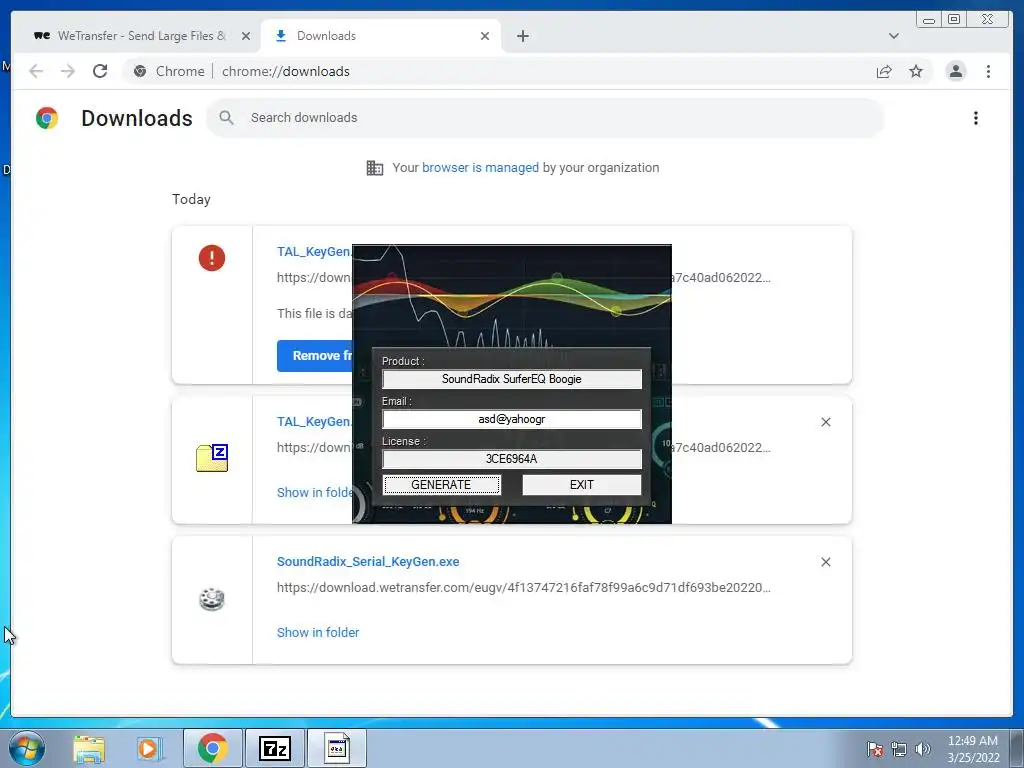Screen dimensions: 1024x768
Task: Click the zip archive file icon
Action: (x=212, y=458)
